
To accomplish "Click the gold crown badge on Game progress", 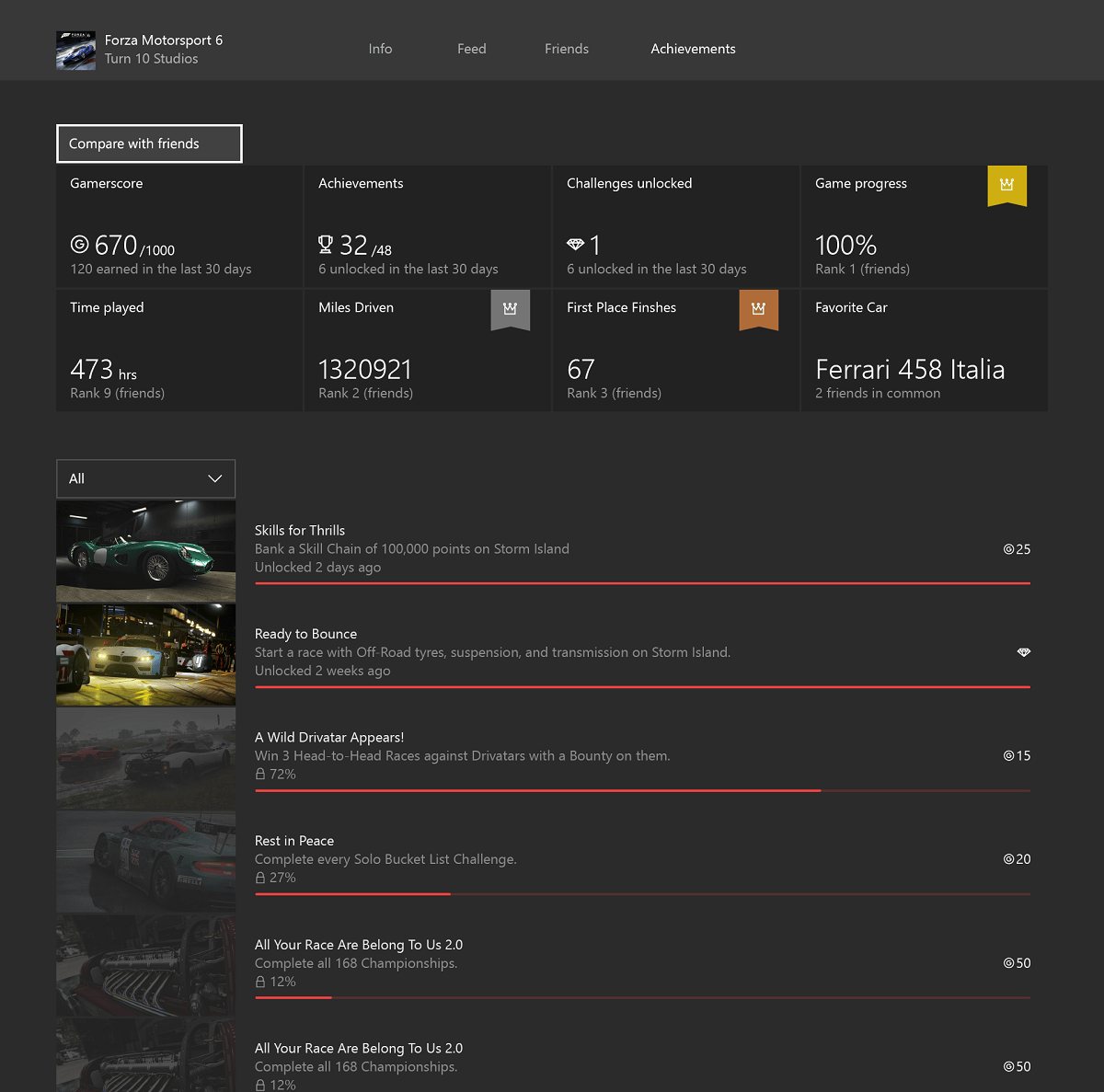I will coord(1006,186).
